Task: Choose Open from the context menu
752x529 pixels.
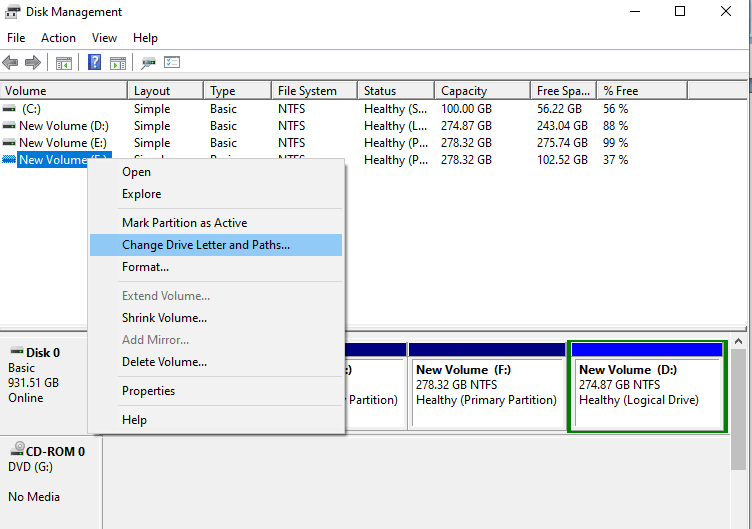Action: (216, 172)
